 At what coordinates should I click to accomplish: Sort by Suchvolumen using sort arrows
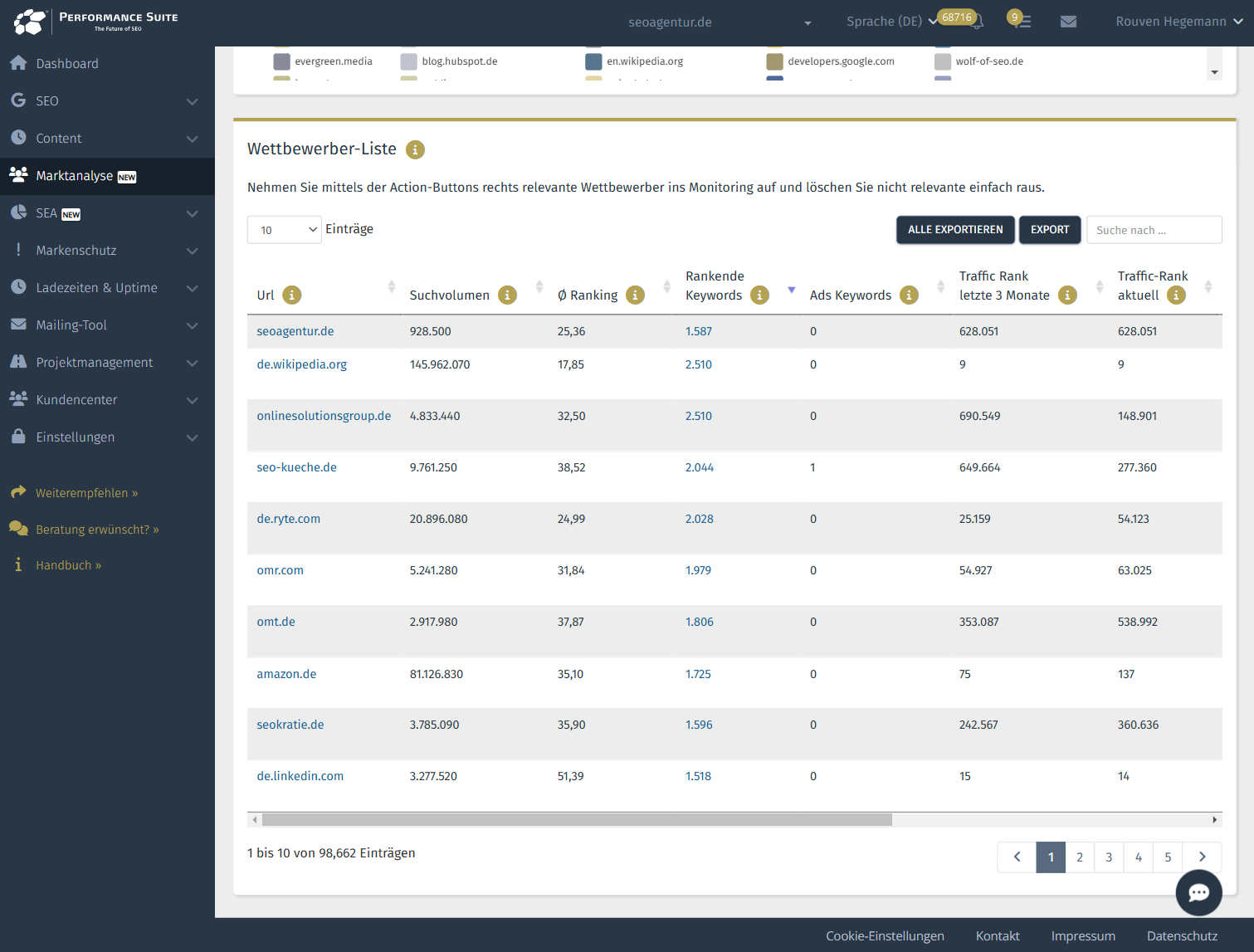[x=539, y=286]
